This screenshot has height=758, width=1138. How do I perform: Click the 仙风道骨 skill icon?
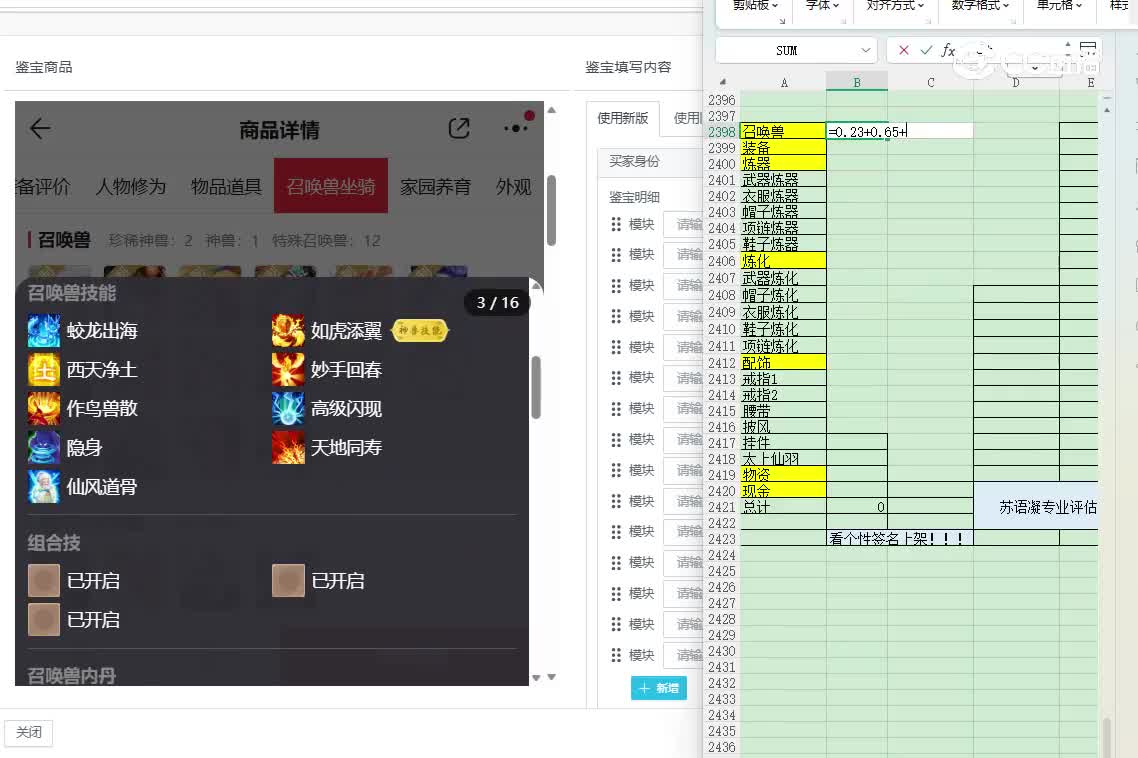pyautogui.click(x=44, y=487)
